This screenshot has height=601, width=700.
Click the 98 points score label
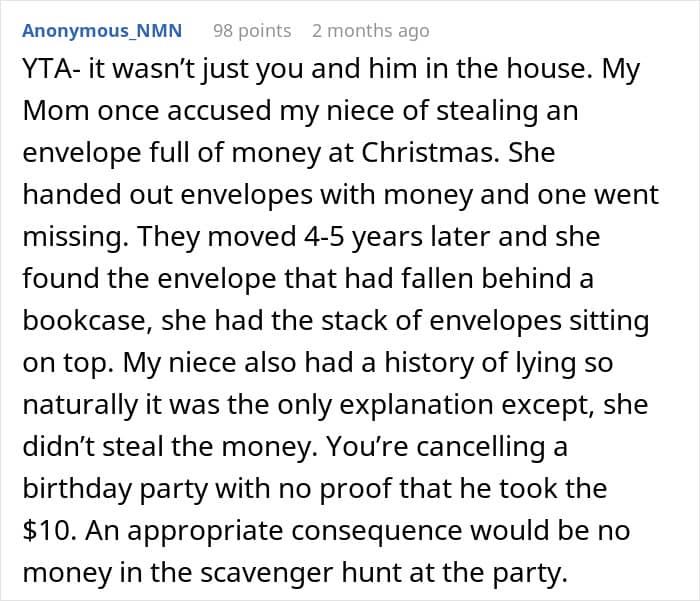[x=252, y=31]
